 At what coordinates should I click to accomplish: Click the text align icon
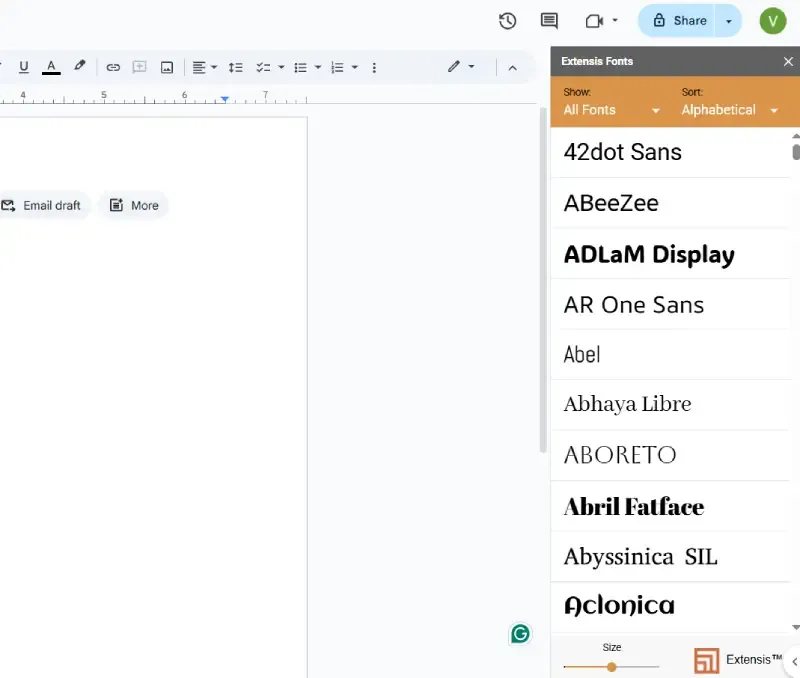(199, 67)
